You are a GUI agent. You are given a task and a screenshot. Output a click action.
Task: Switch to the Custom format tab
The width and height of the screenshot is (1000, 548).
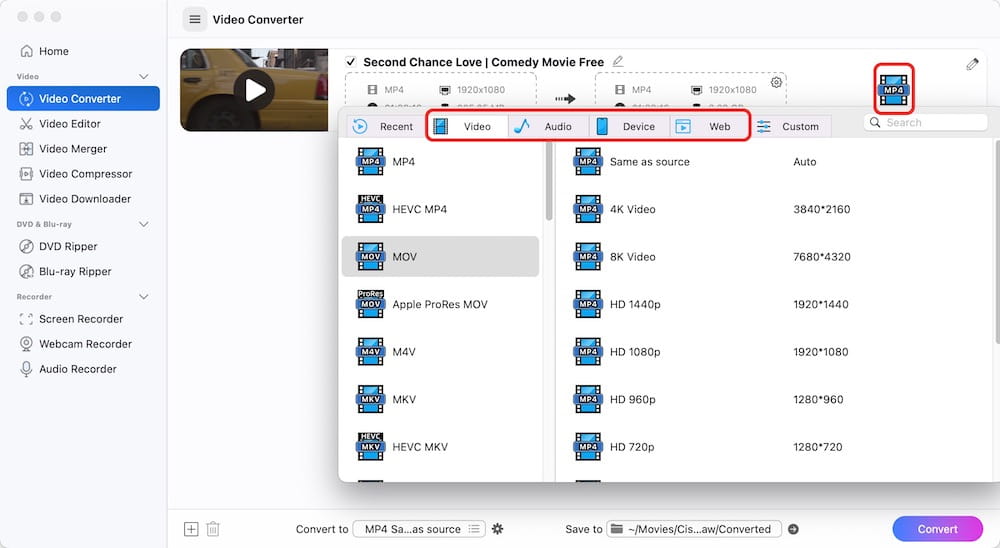(790, 126)
